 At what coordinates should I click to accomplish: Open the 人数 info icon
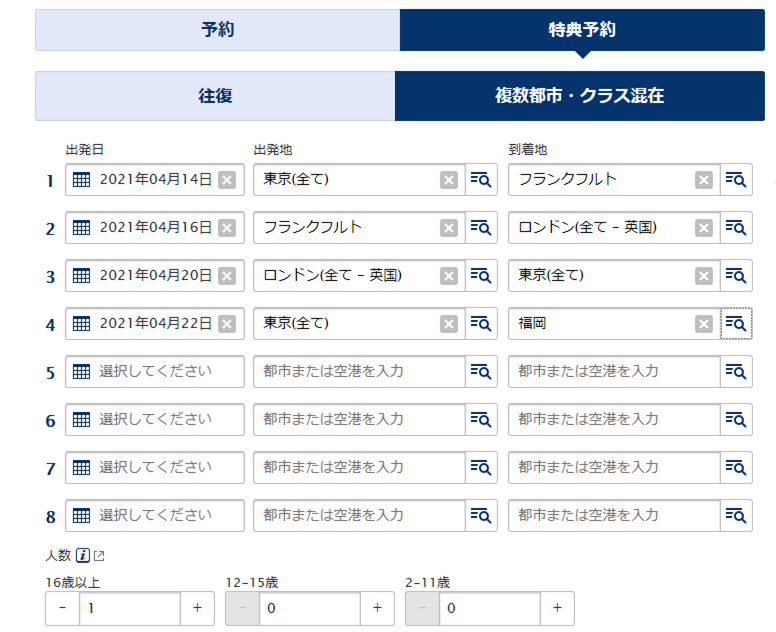coord(83,556)
